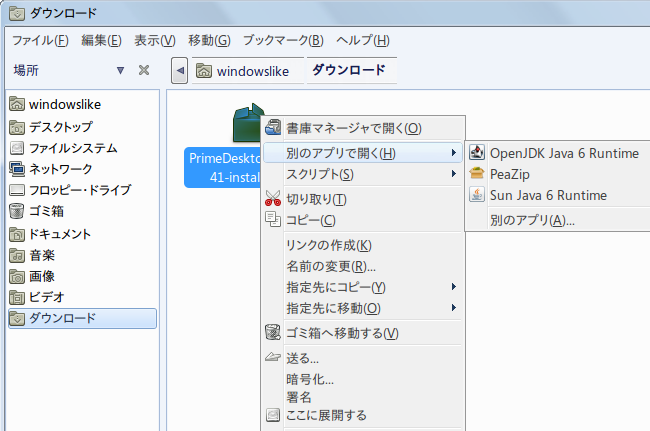Choose ゴミ箱へ移動する(V) menu entry
Viewport: 650px width, 431px height.
363,333
